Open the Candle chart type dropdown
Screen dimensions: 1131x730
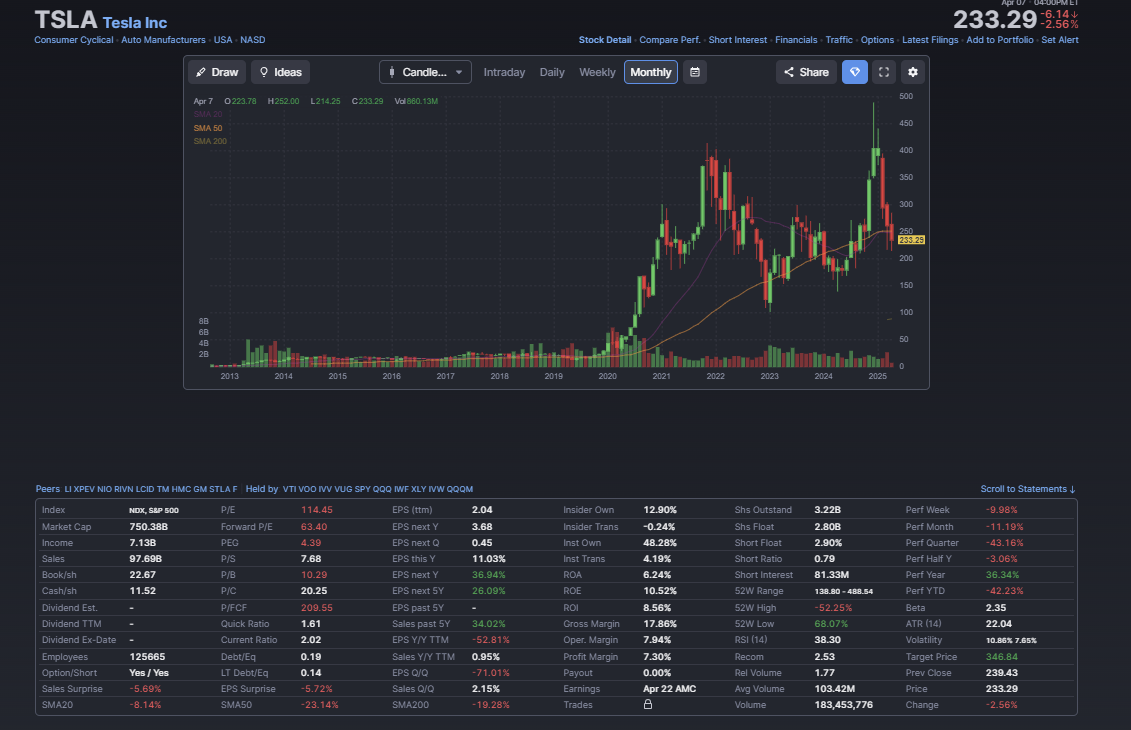click(425, 72)
